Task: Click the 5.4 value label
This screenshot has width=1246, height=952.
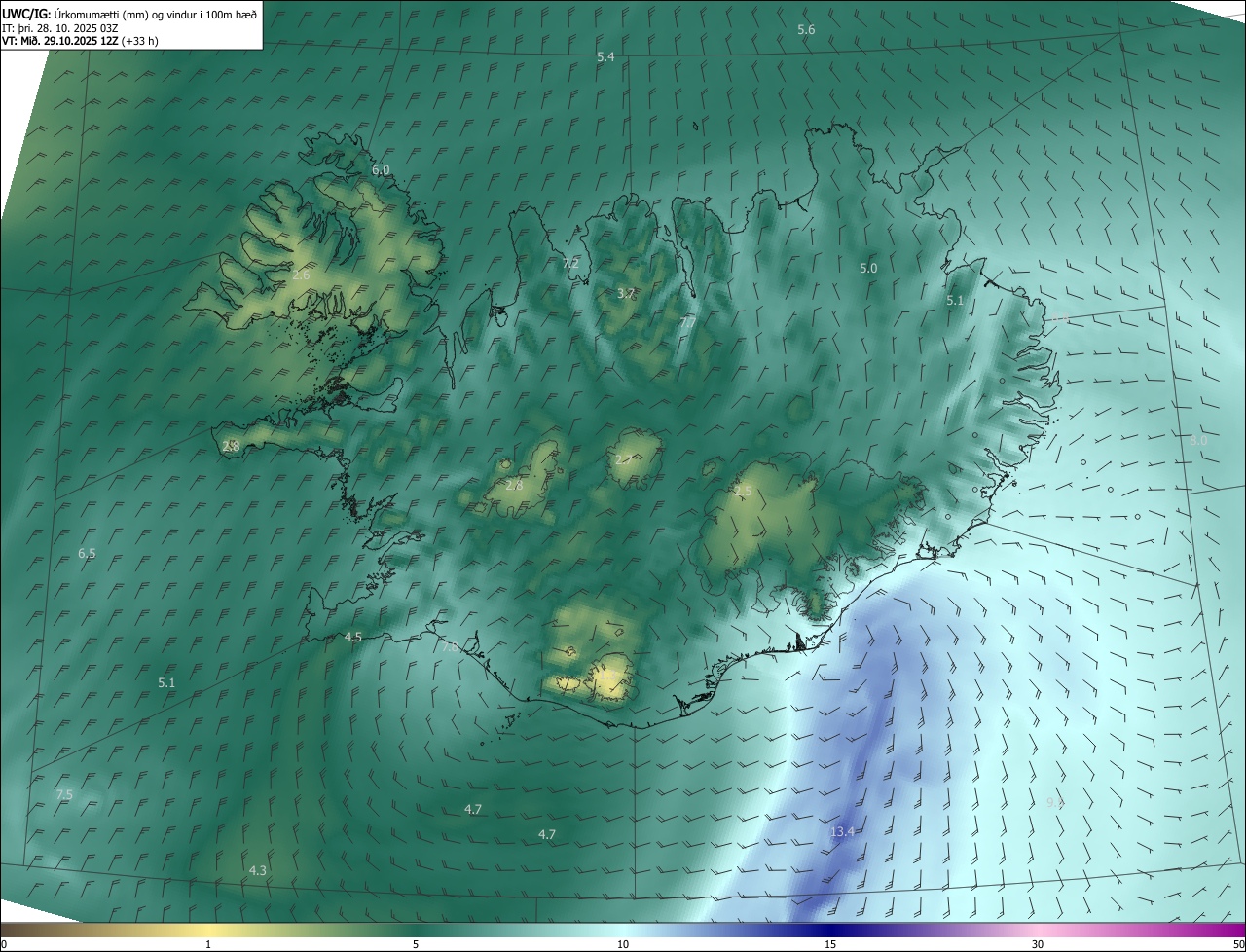Action: pyautogui.click(x=605, y=57)
